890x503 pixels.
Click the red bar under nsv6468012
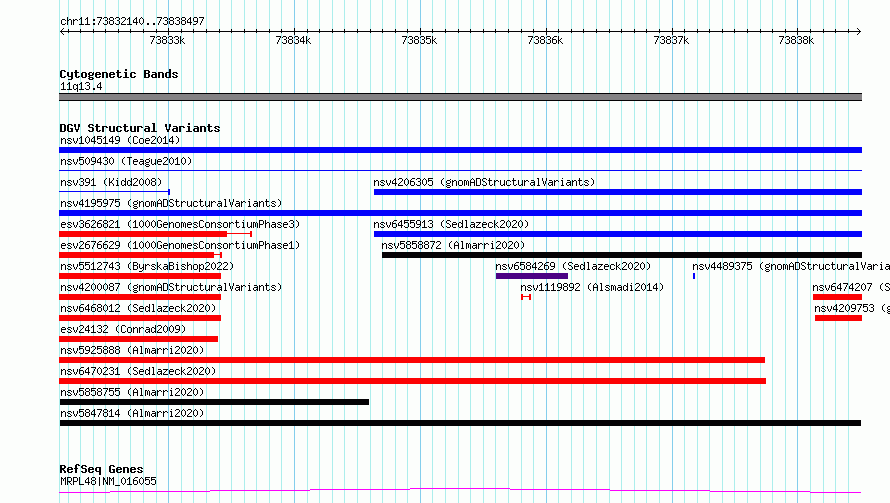click(140, 318)
